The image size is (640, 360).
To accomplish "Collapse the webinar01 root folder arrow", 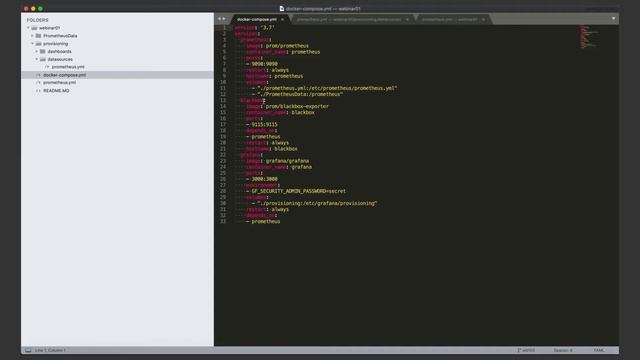I will (28, 28).
